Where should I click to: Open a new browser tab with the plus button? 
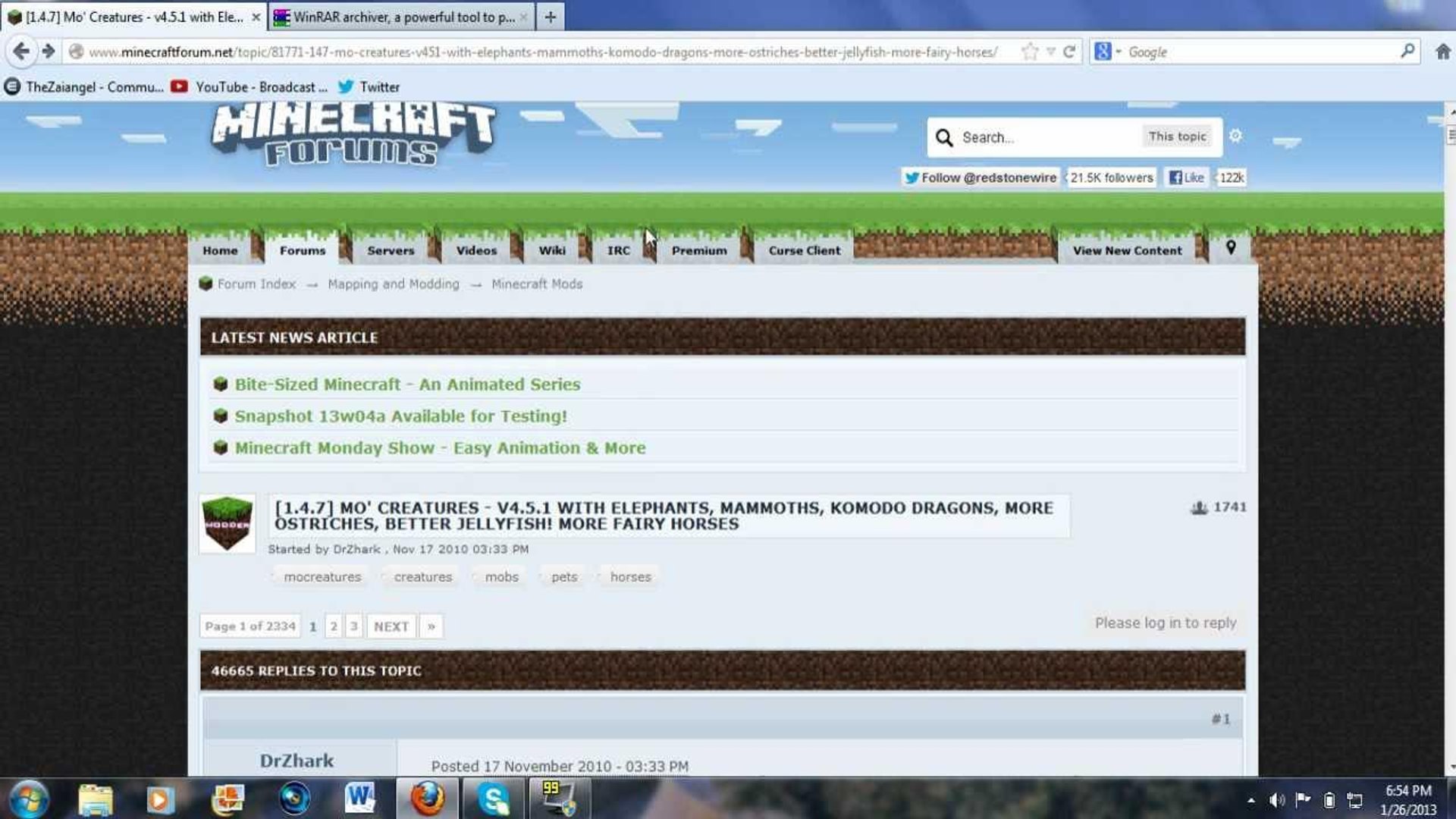pyautogui.click(x=551, y=17)
